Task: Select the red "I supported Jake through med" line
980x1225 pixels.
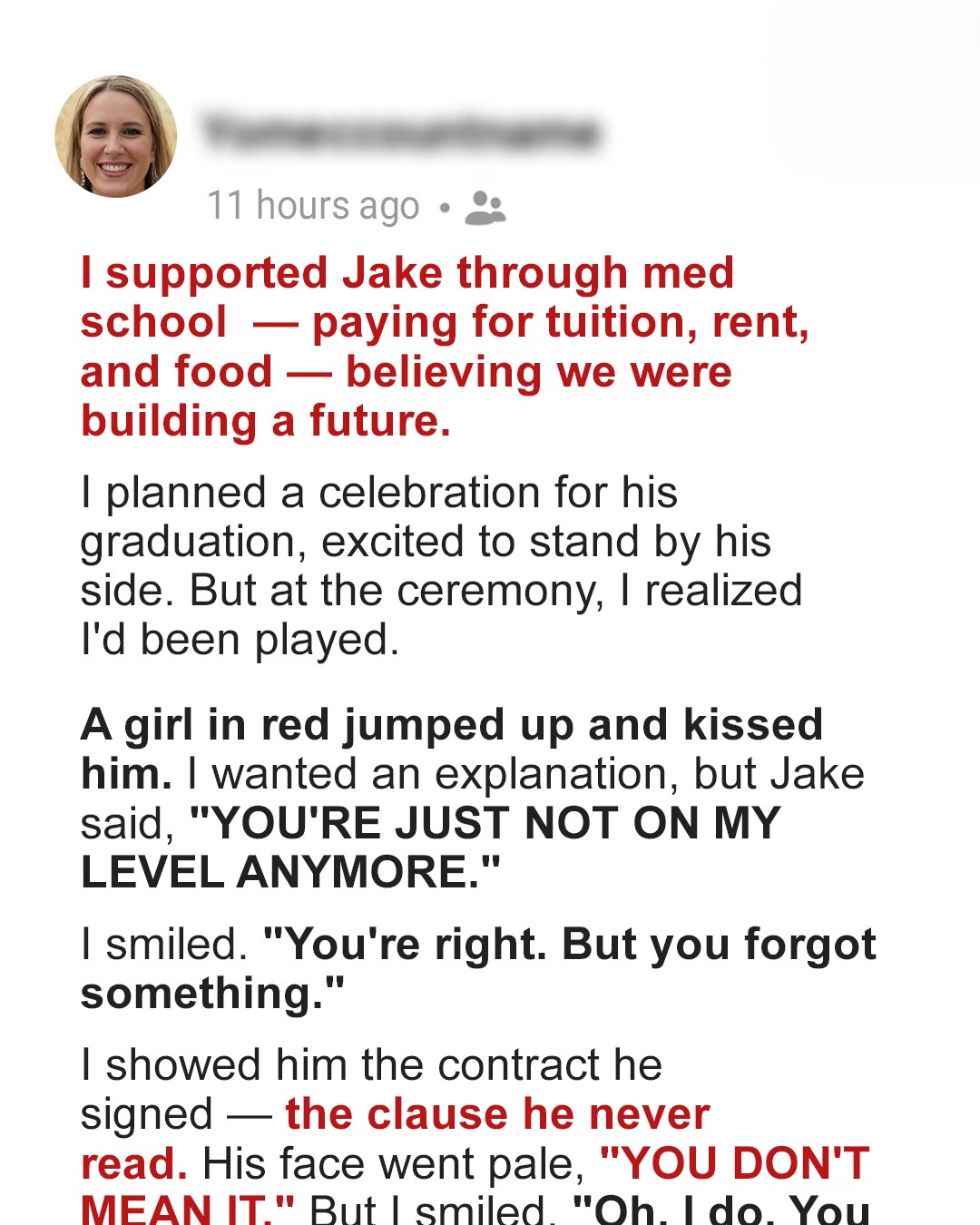Action: (x=407, y=273)
